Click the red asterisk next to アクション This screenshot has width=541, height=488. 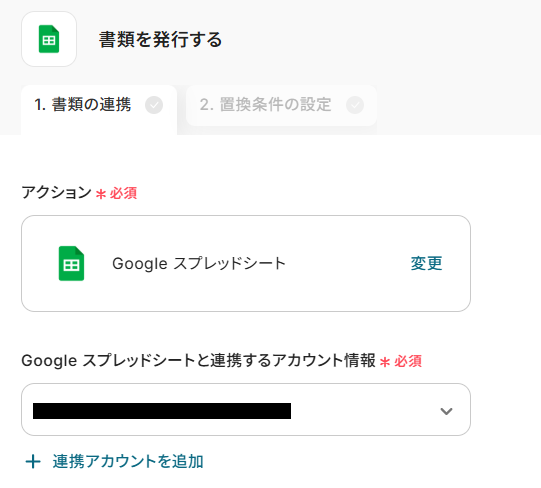[x=101, y=194]
